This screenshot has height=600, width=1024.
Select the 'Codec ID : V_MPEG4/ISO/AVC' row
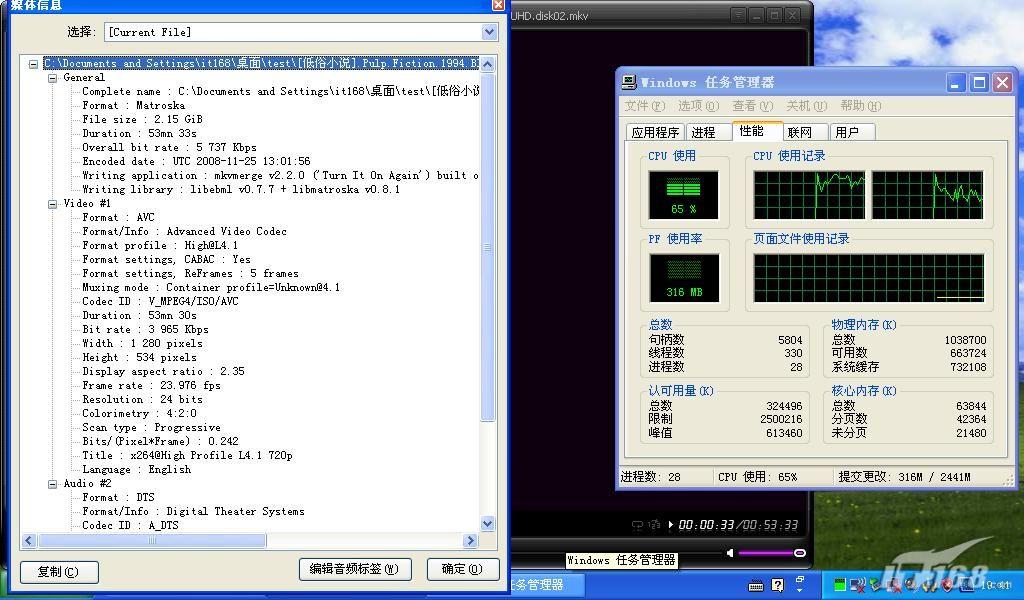[160, 302]
